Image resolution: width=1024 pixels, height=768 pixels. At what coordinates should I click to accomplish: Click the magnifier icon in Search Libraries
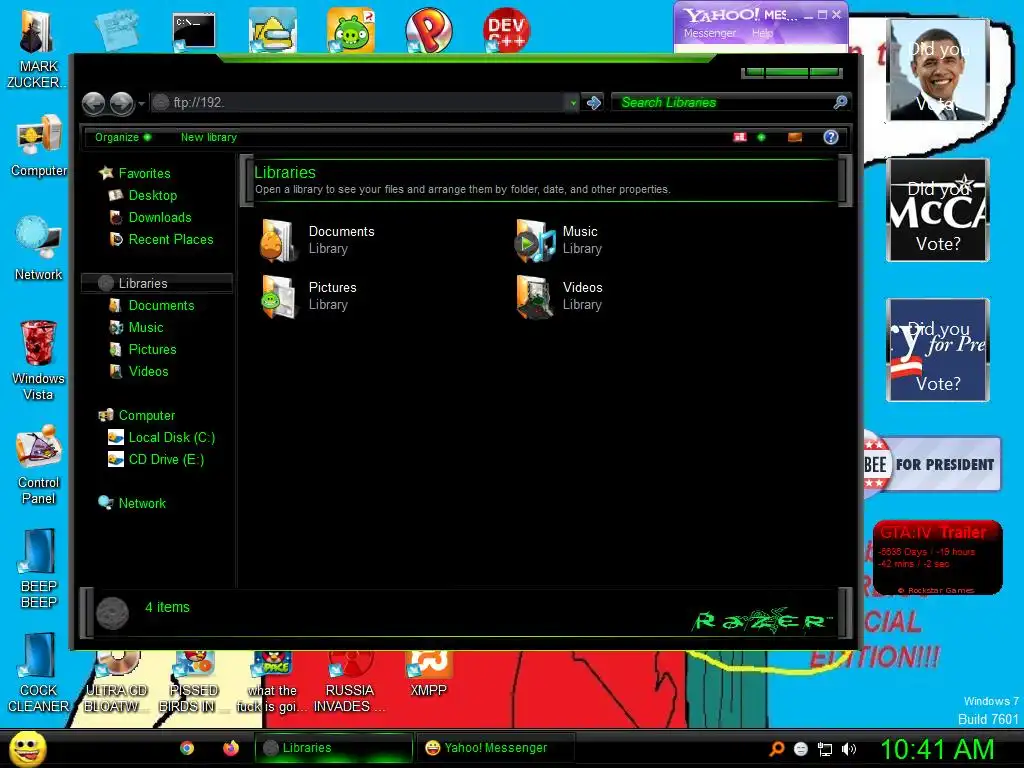(840, 102)
